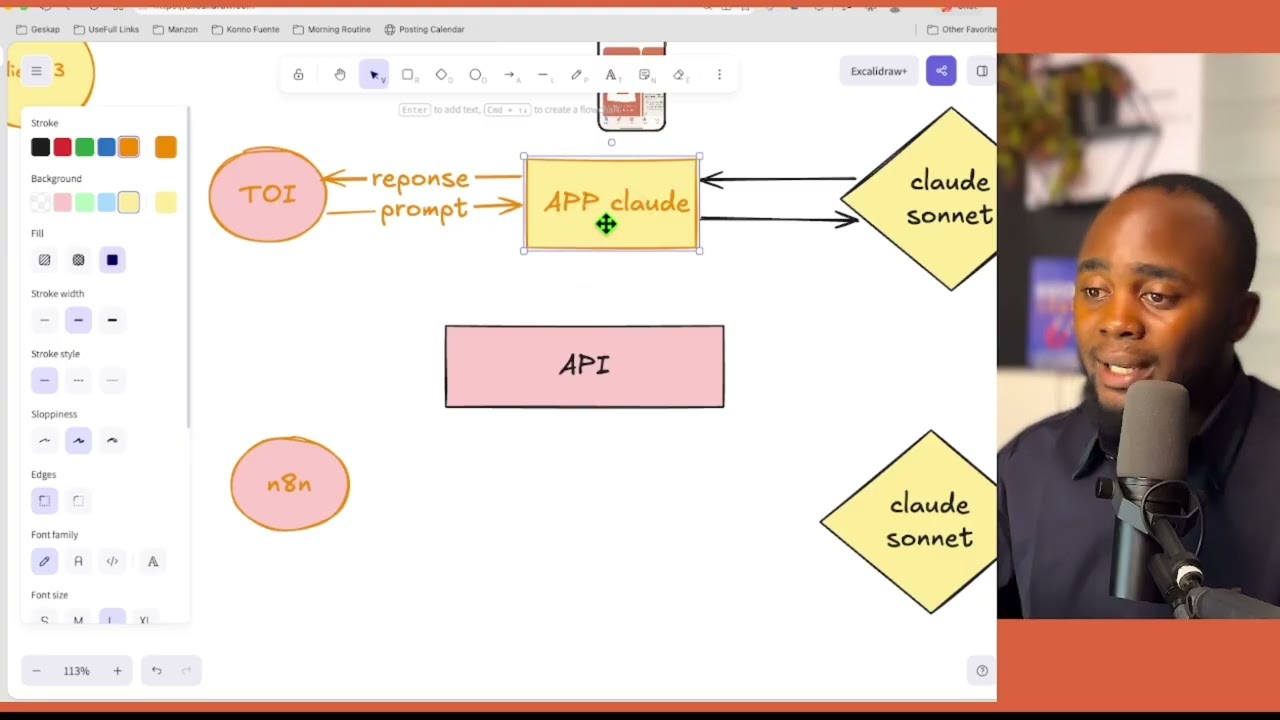Open the Other Favorites bookmarks folder

coord(961,29)
